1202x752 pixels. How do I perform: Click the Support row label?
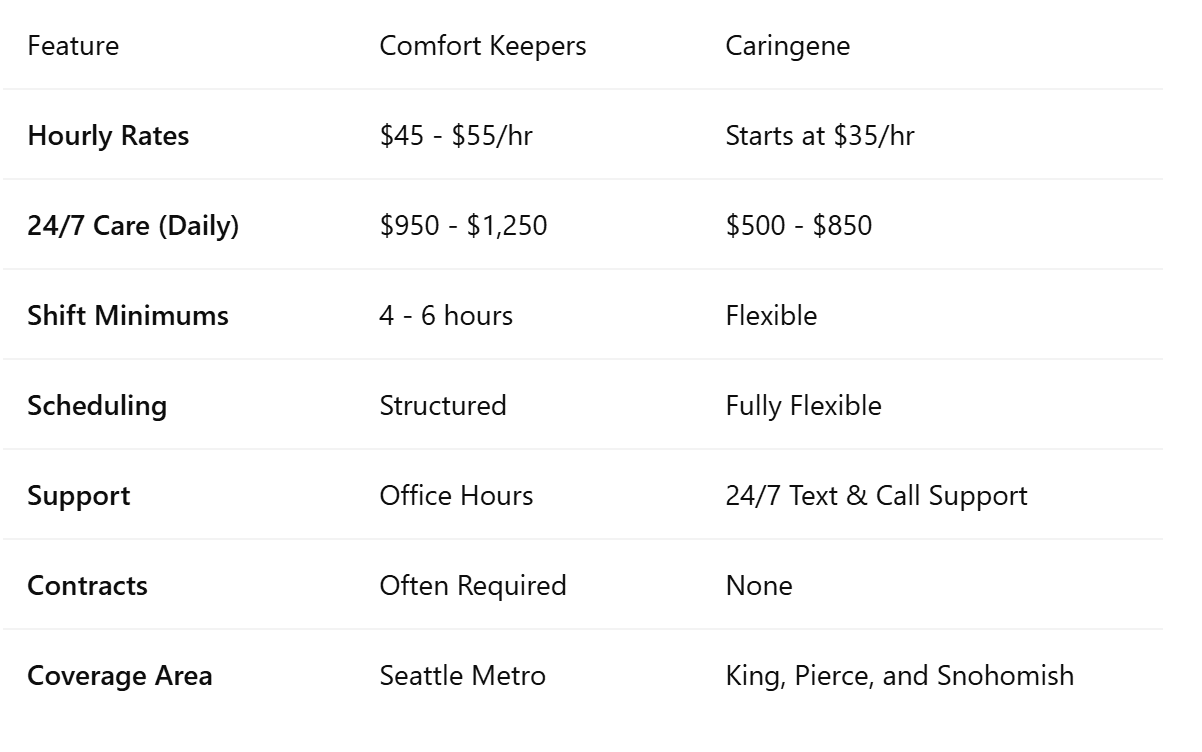[x=79, y=496]
